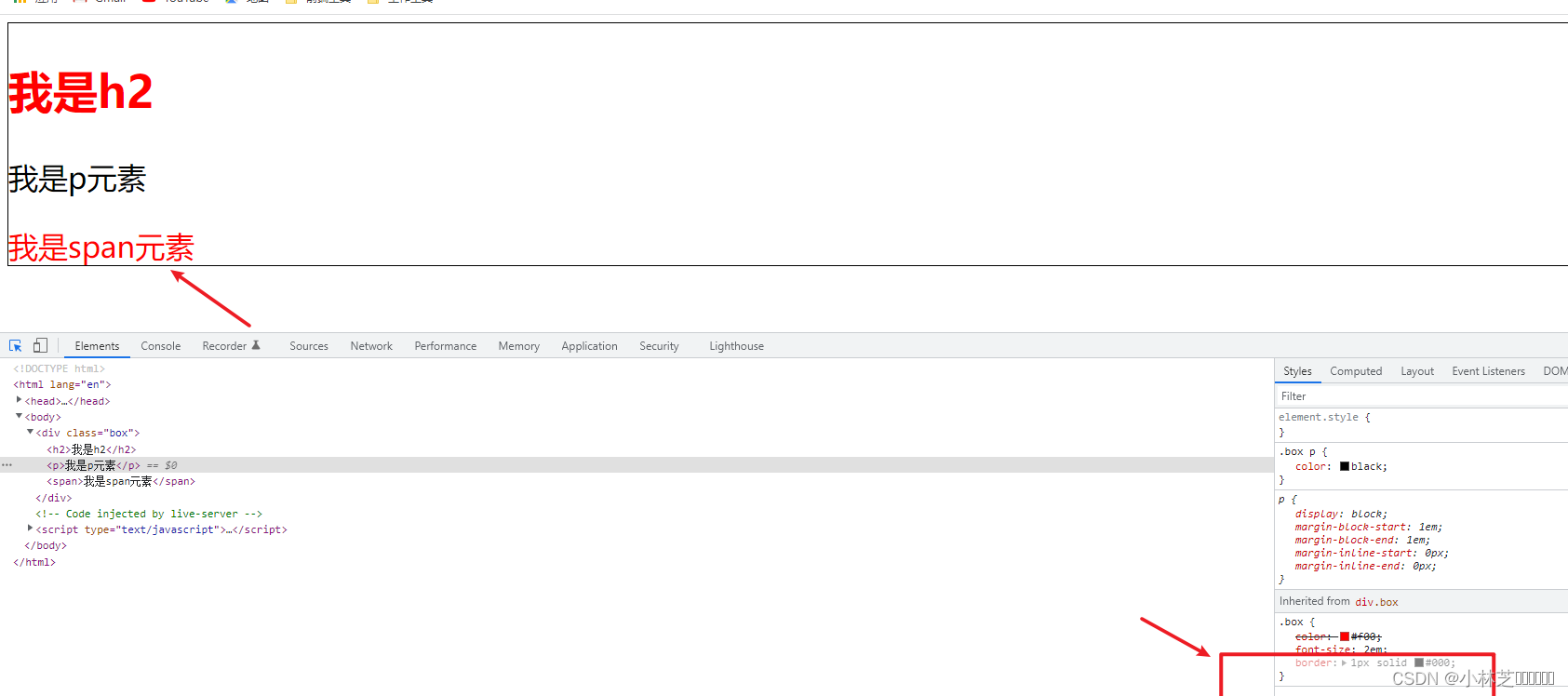The width and height of the screenshot is (1568, 696).
Task: Select the Styles pane tab
Action: 1297,371
